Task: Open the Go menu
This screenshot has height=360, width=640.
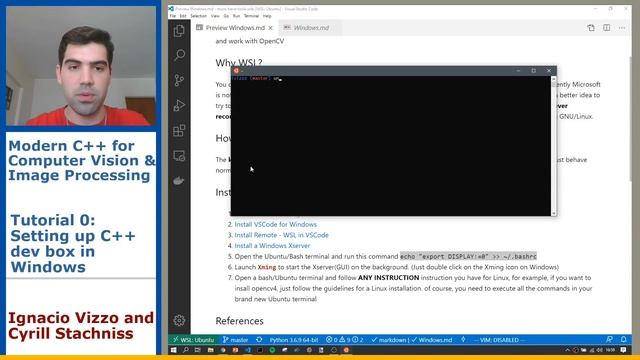Action: [x=226, y=16]
